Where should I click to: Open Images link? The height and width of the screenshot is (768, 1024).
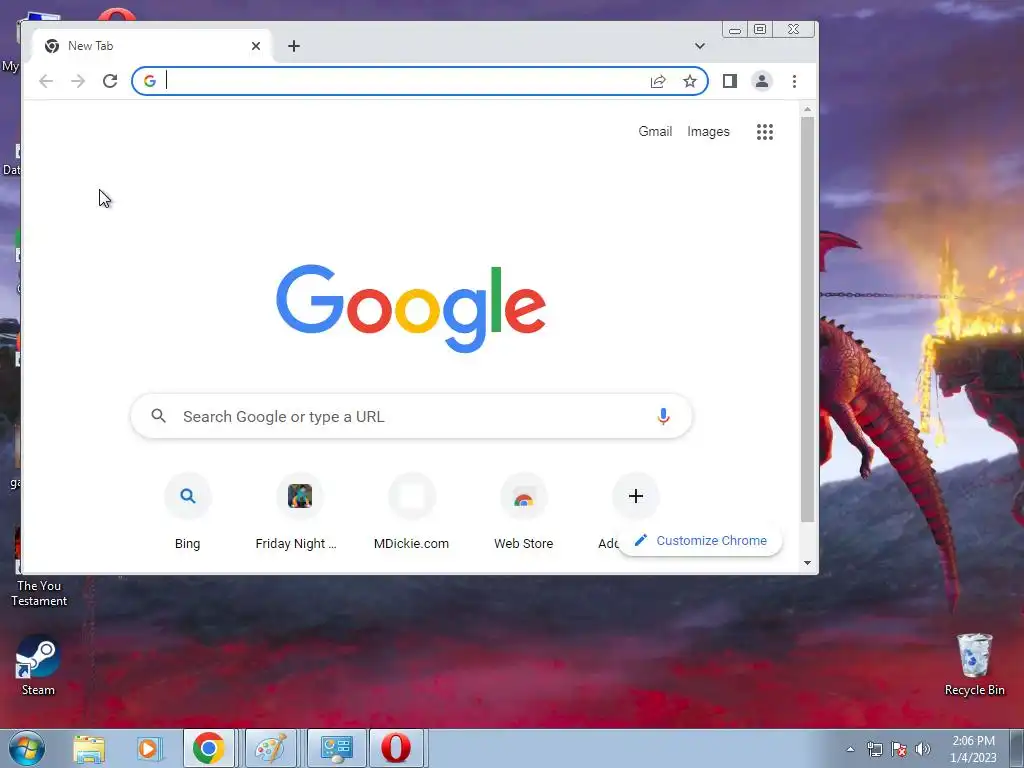click(708, 131)
